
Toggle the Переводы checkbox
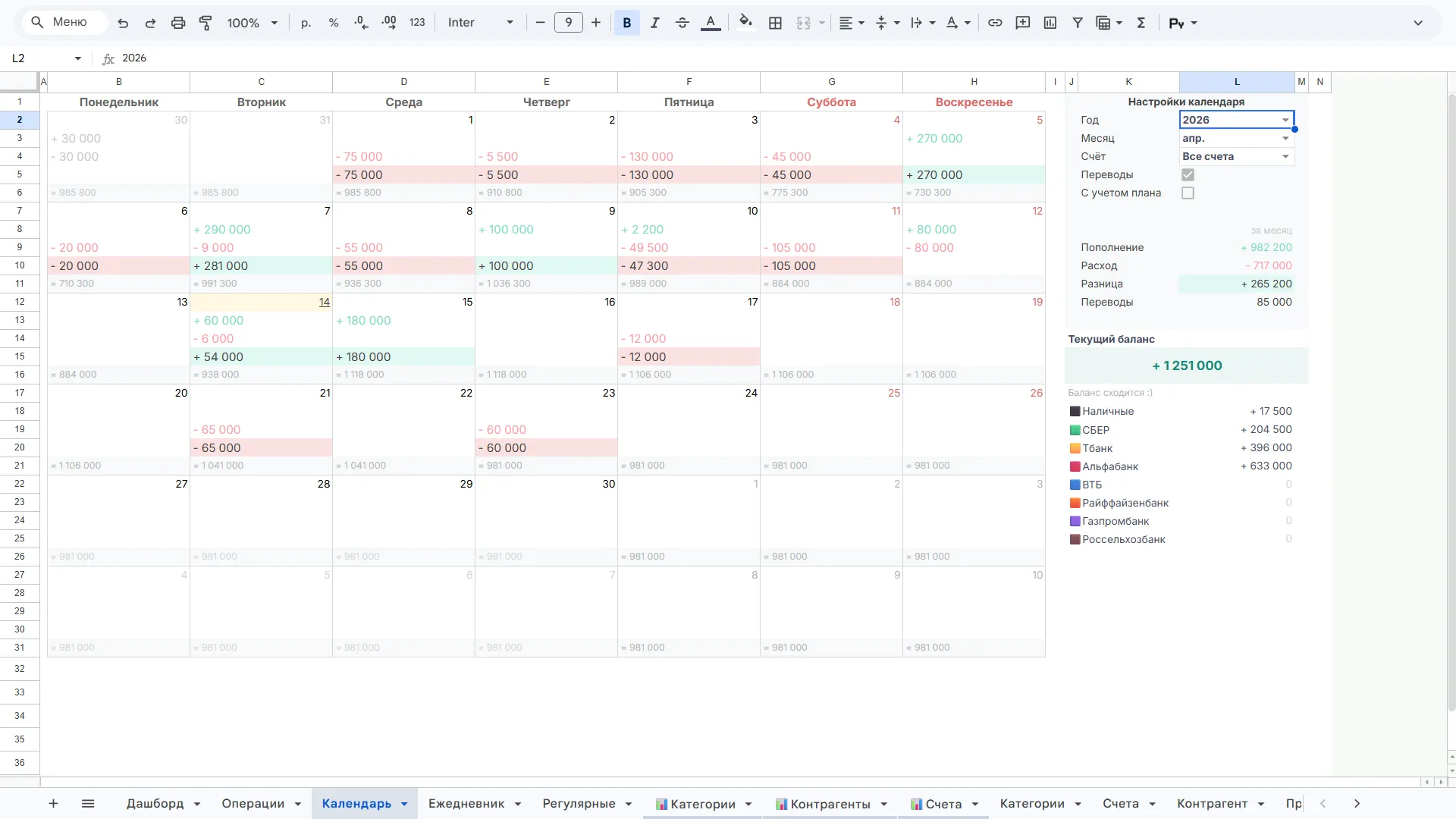pyautogui.click(x=1188, y=174)
